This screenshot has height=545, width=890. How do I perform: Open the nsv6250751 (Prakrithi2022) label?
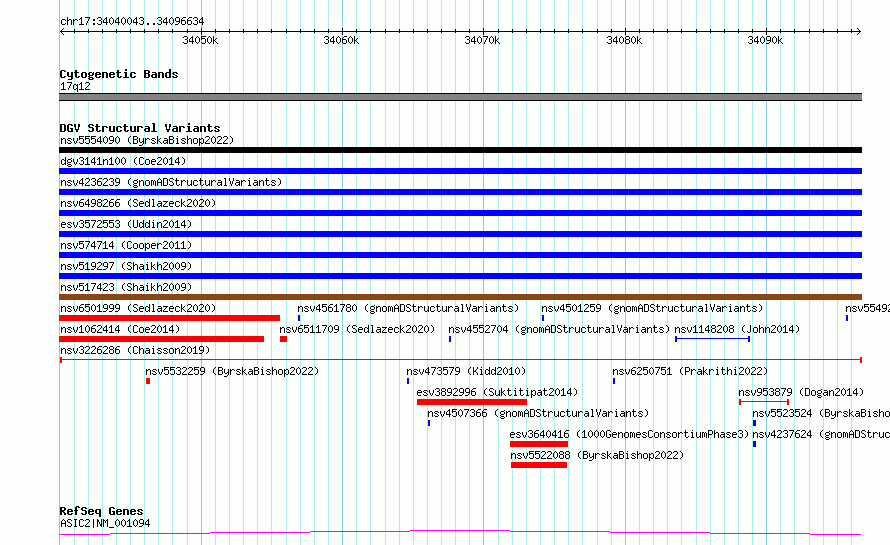click(x=690, y=371)
